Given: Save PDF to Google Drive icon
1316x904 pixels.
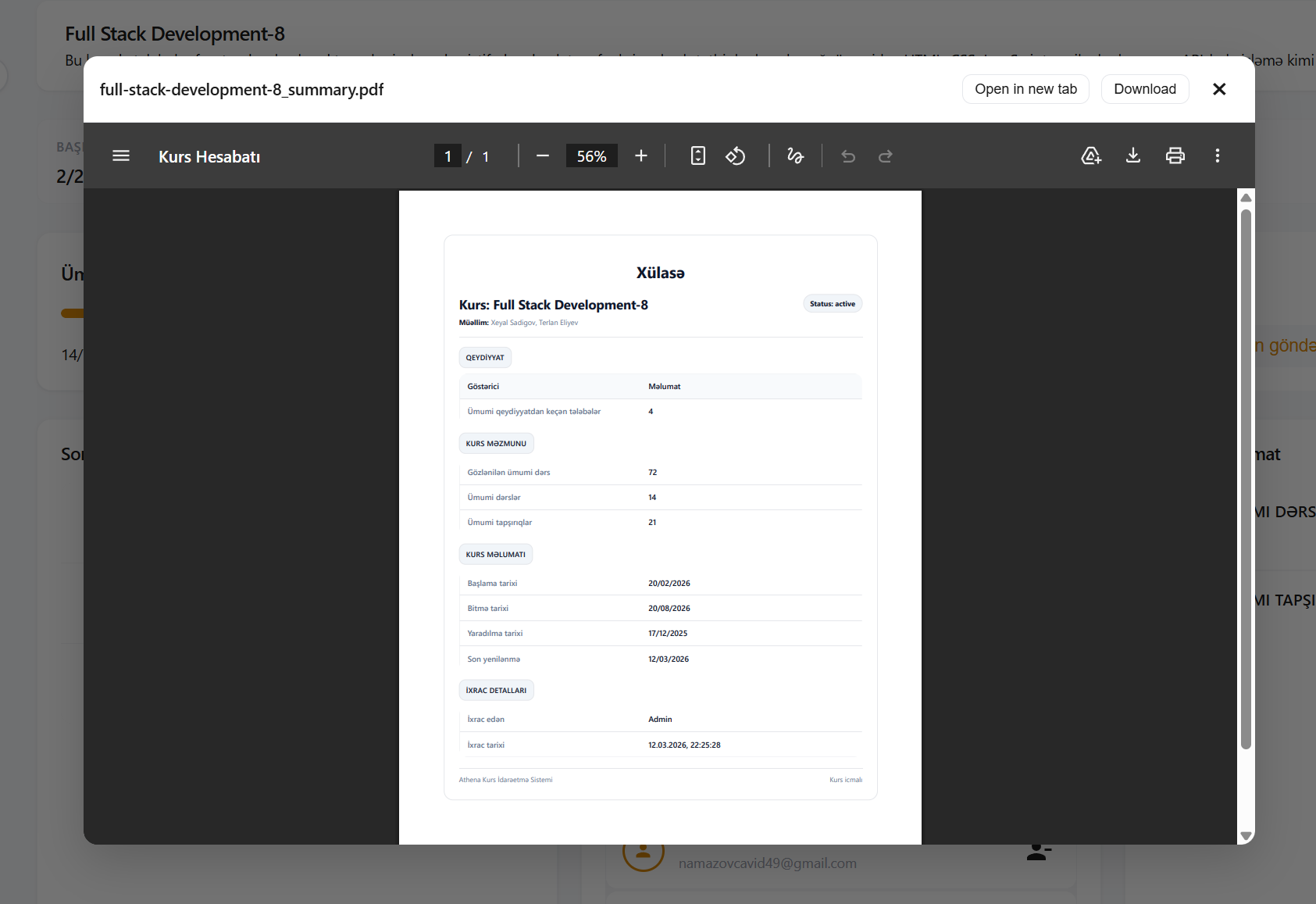Looking at the screenshot, I should (x=1091, y=156).
